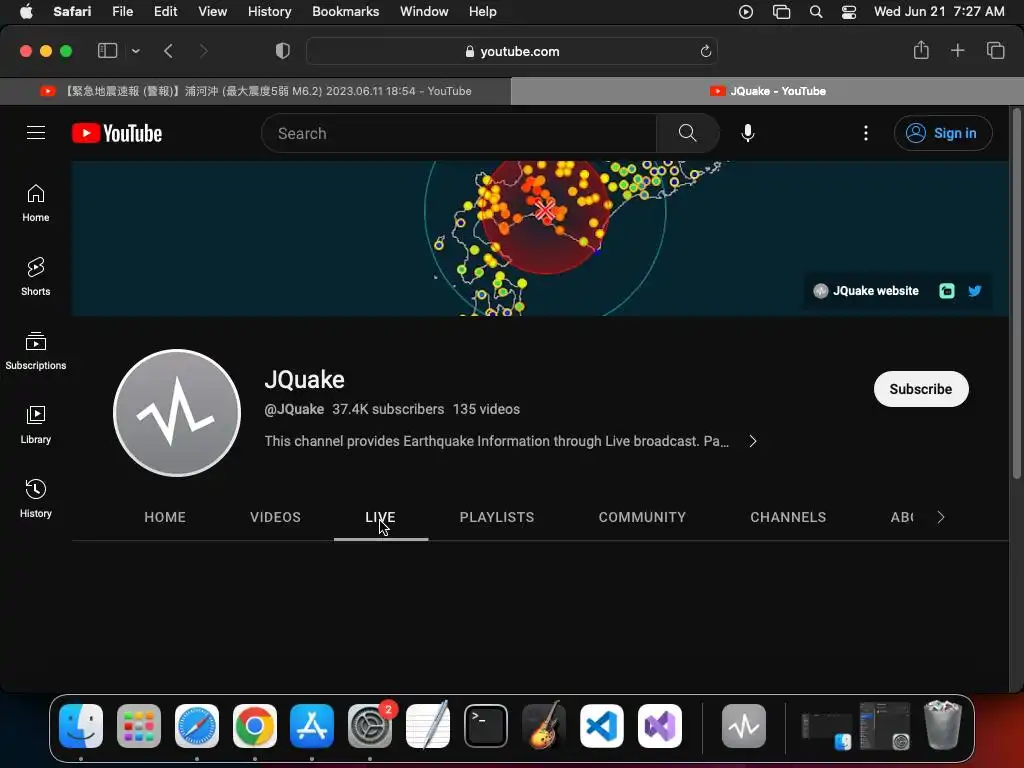Go to Home in sidebar
Screen dimensions: 1024x768
[x=36, y=203]
